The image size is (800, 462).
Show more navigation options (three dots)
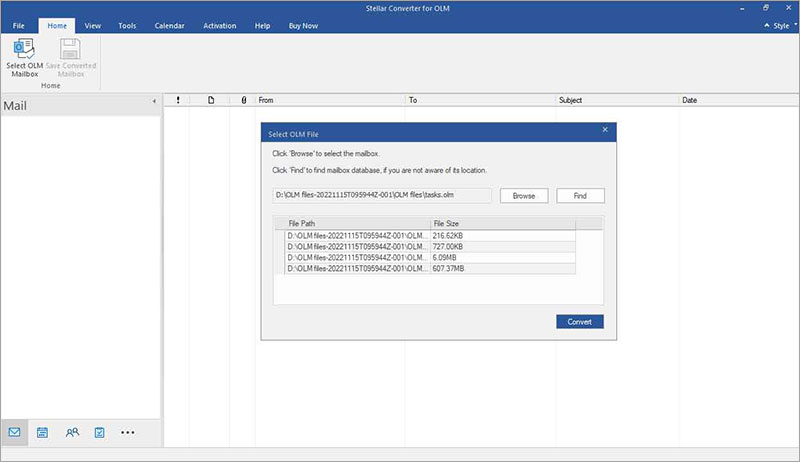tap(128, 432)
